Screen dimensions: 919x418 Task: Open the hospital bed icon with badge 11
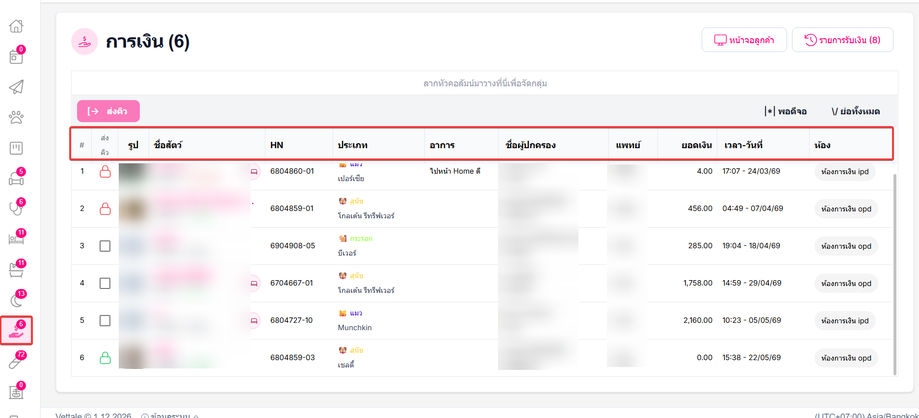(x=16, y=239)
